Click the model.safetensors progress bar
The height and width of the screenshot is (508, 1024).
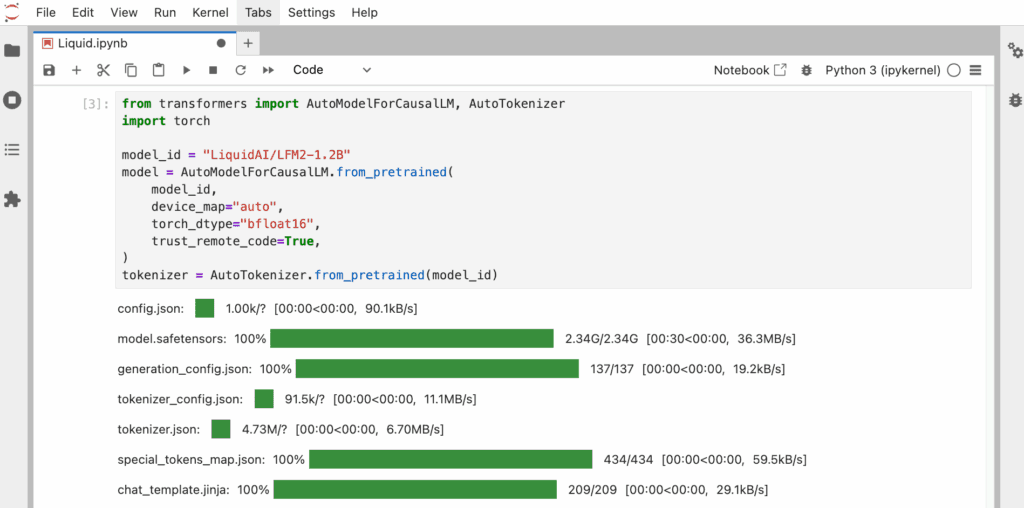(412, 339)
